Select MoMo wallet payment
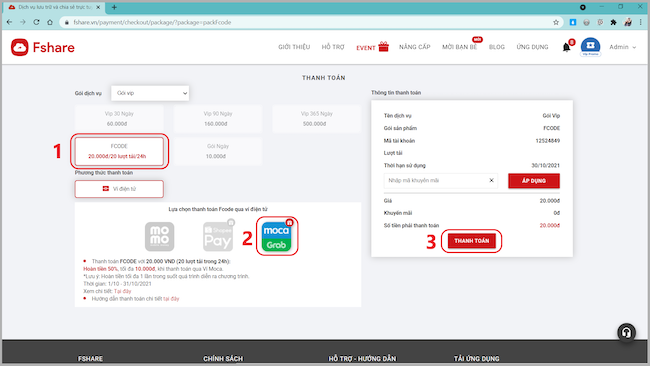 160,236
